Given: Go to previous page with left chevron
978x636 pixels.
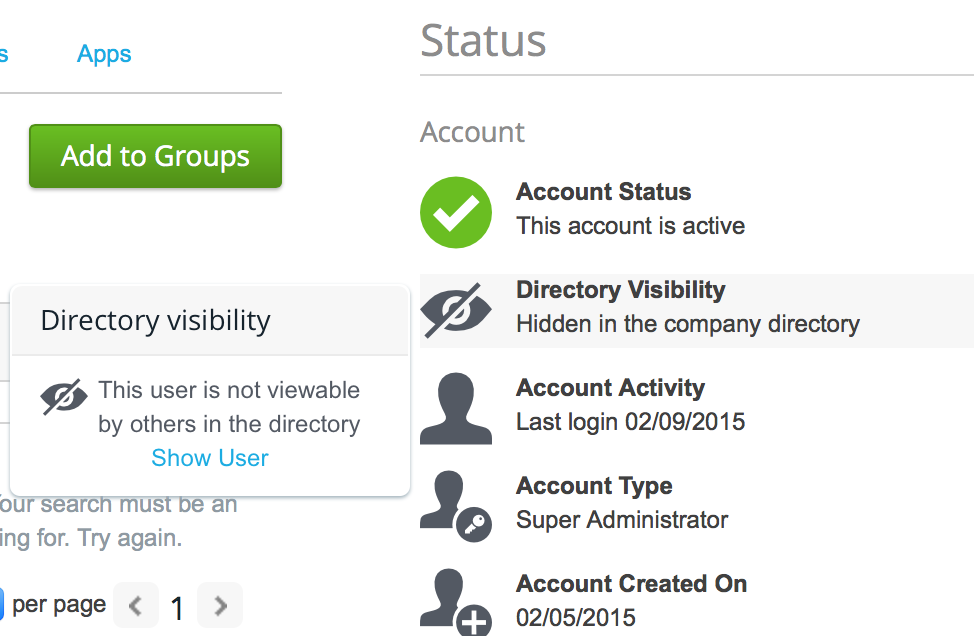Looking at the screenshot, I should (x=135, y=605).
